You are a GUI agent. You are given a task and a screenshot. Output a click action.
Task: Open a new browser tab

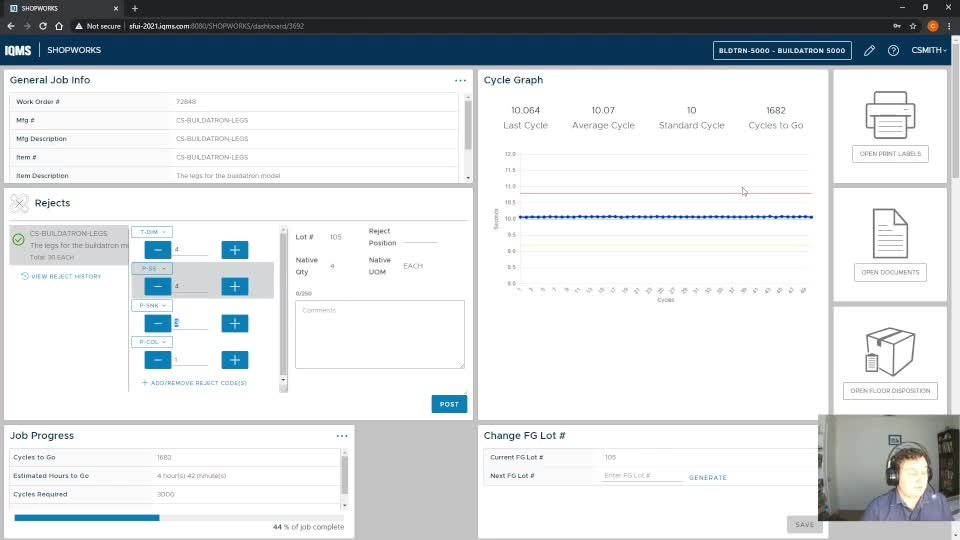click(135, 9)
